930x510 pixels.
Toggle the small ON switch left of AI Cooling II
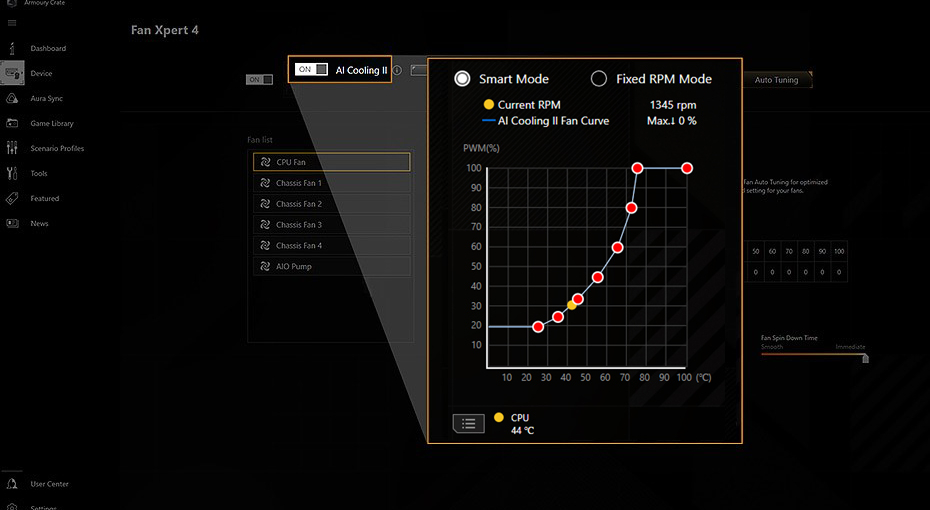(259, 79)
